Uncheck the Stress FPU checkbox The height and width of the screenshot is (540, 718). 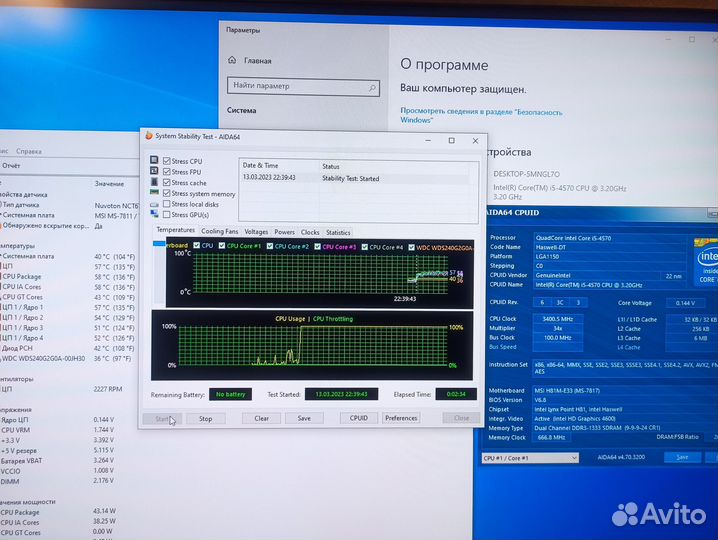(167, 172)
